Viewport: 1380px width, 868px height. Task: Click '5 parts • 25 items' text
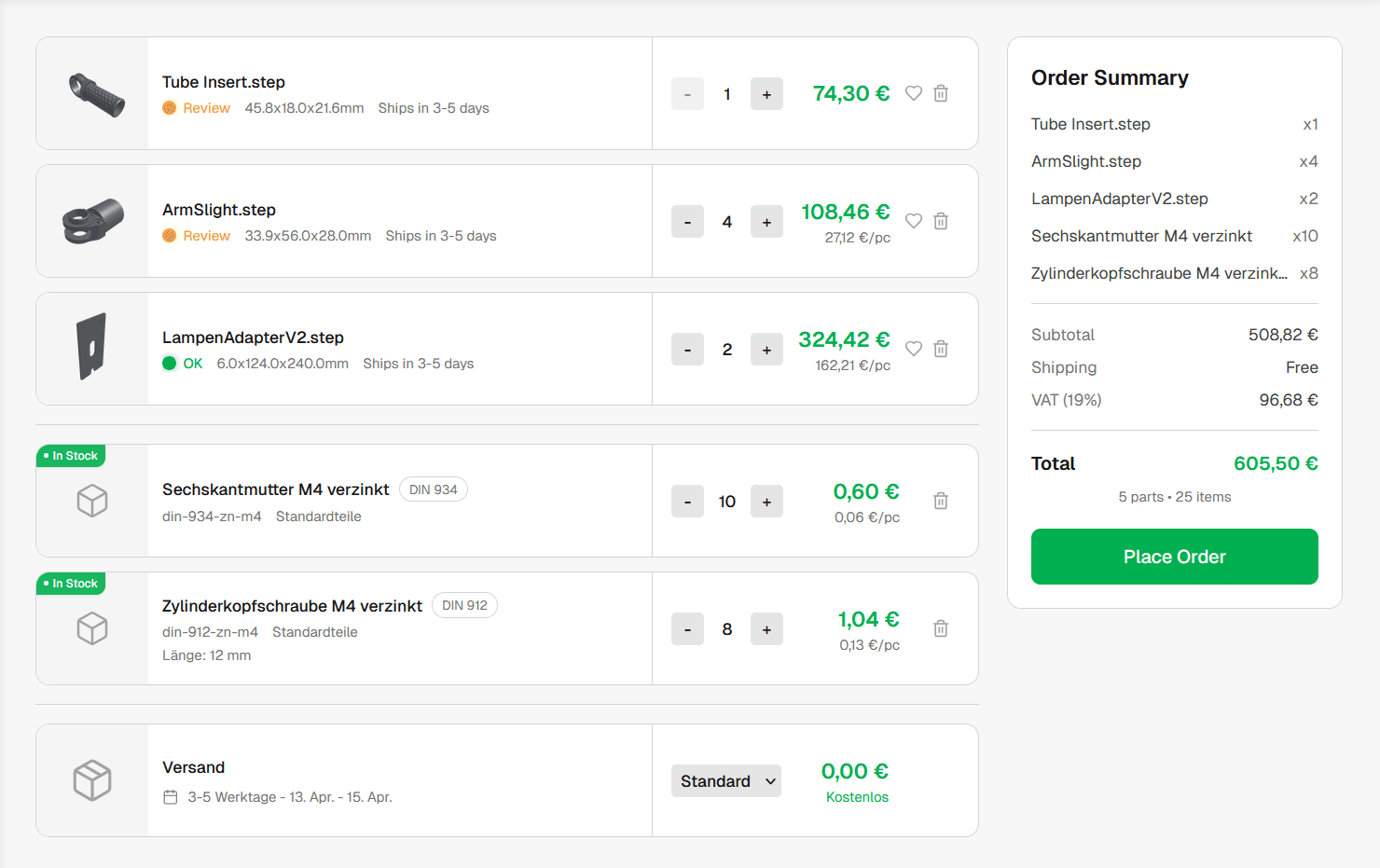[1175, 497]
